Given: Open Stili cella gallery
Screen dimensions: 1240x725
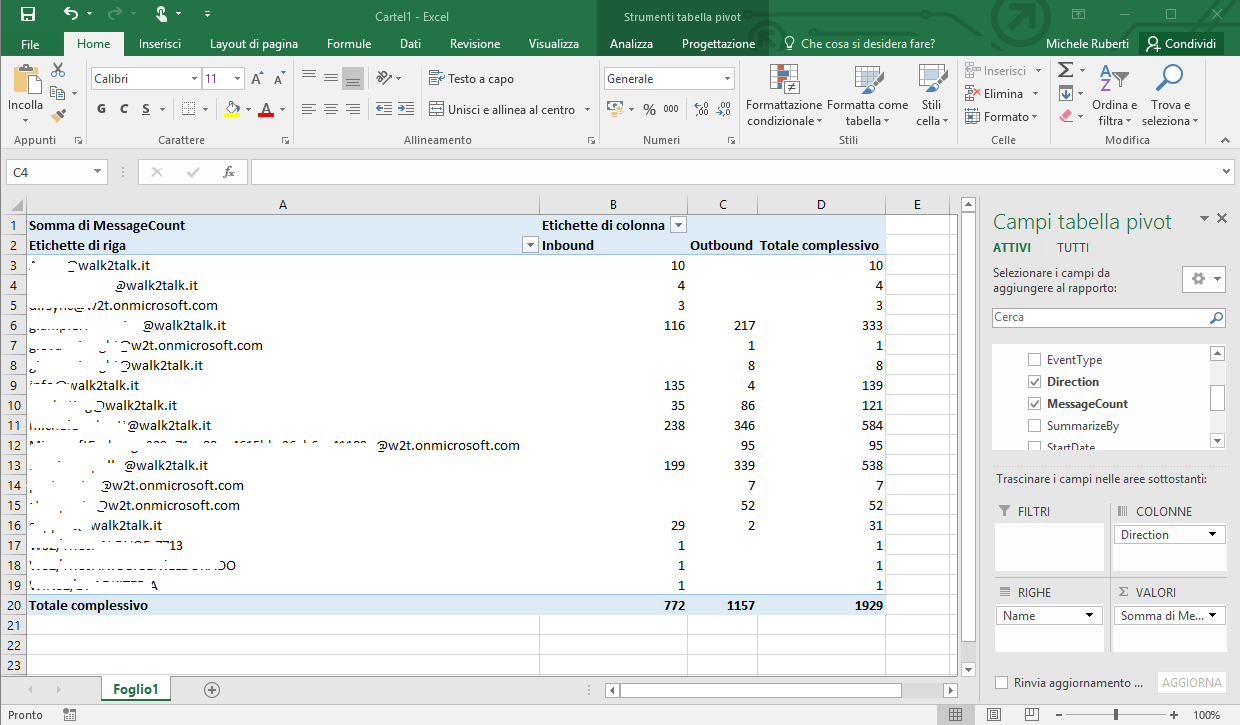Looking at the screenshot, I should point(932,96).
